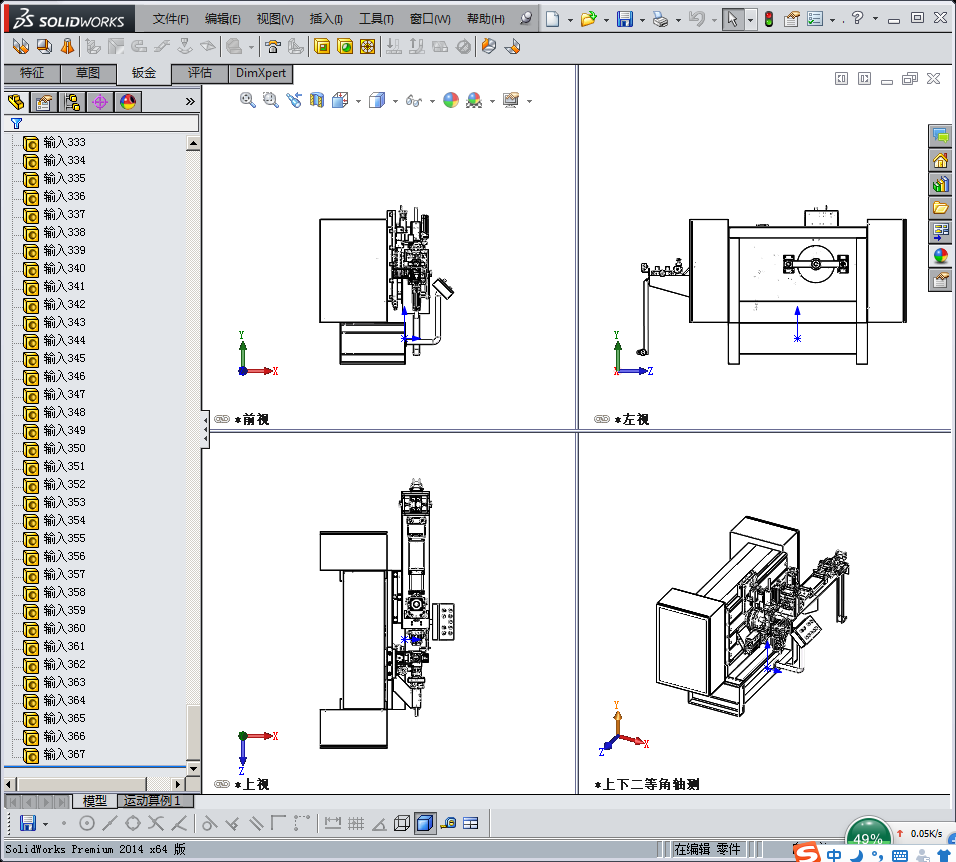The image size is (956, 862).
Task: Open the Hide/Show Items dropdown arrow
Action: [432, 101]
